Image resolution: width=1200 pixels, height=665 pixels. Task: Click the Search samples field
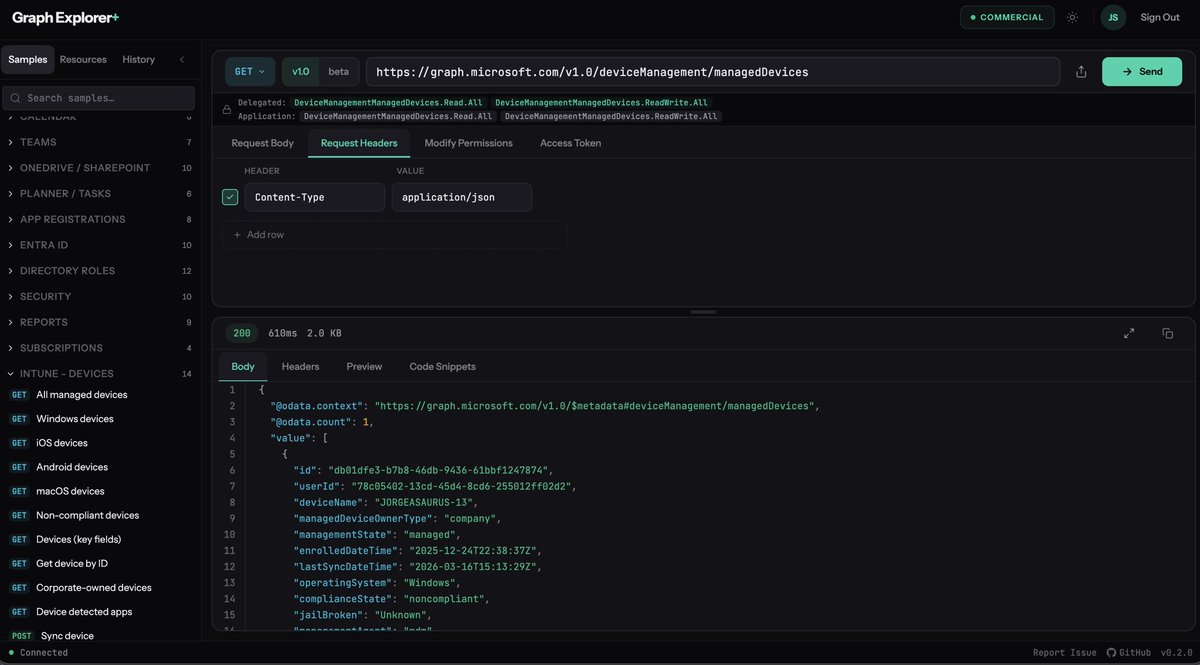coord(99,98)
